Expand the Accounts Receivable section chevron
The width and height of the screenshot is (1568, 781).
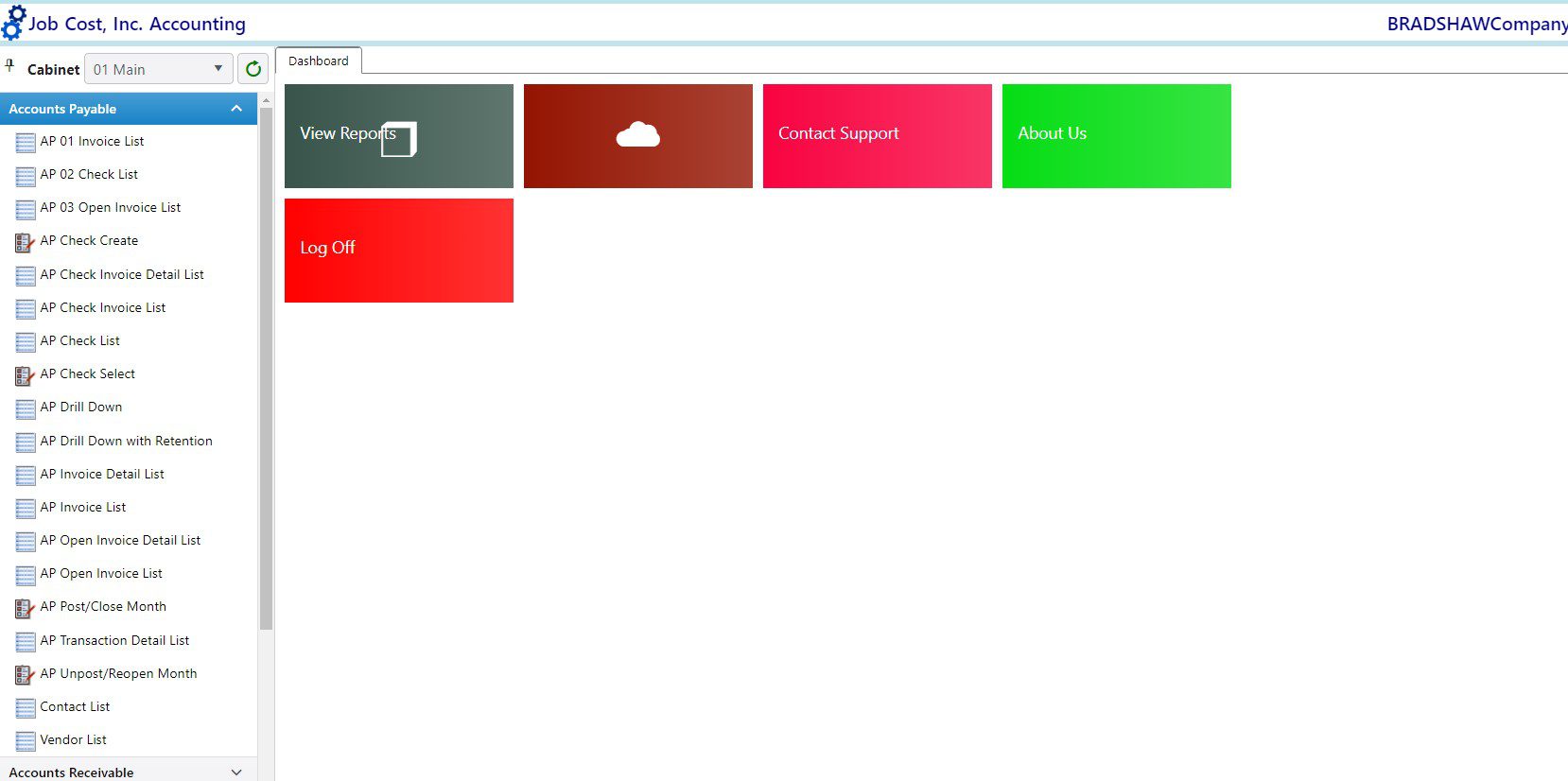click(x=236, y=772)
